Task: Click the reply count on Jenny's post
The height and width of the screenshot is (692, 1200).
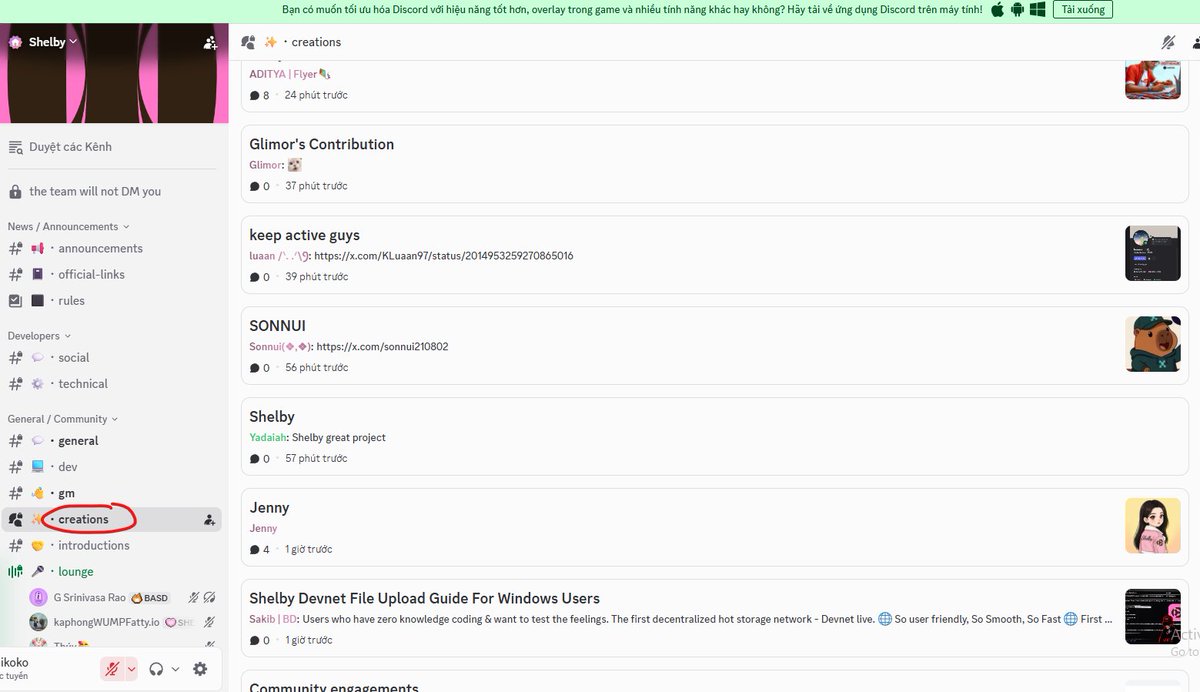Action: [260, 550]
